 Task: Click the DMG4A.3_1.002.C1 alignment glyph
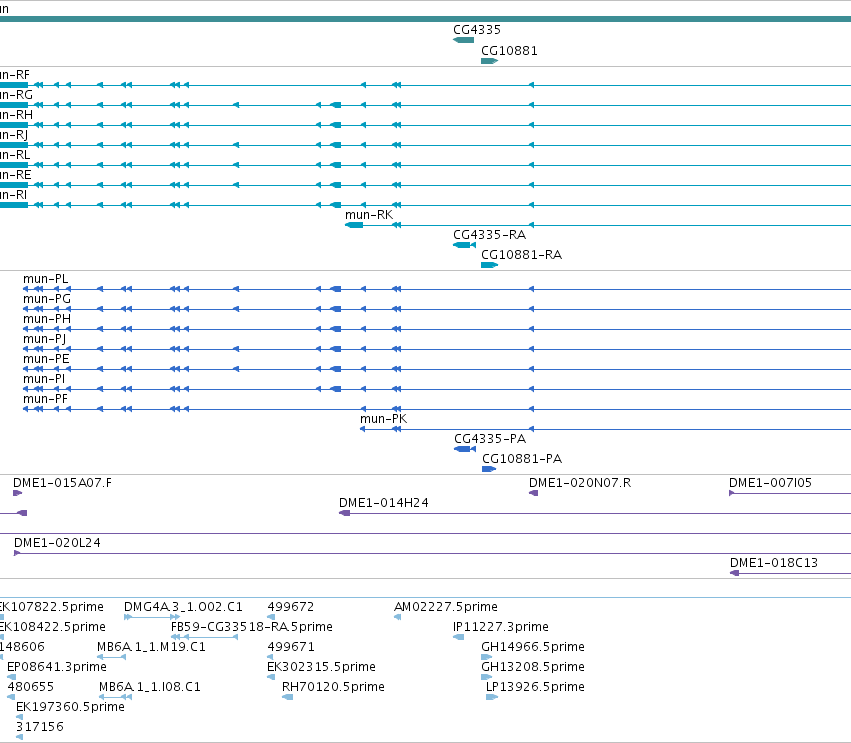pyautogui.click(x=152, y=617)
